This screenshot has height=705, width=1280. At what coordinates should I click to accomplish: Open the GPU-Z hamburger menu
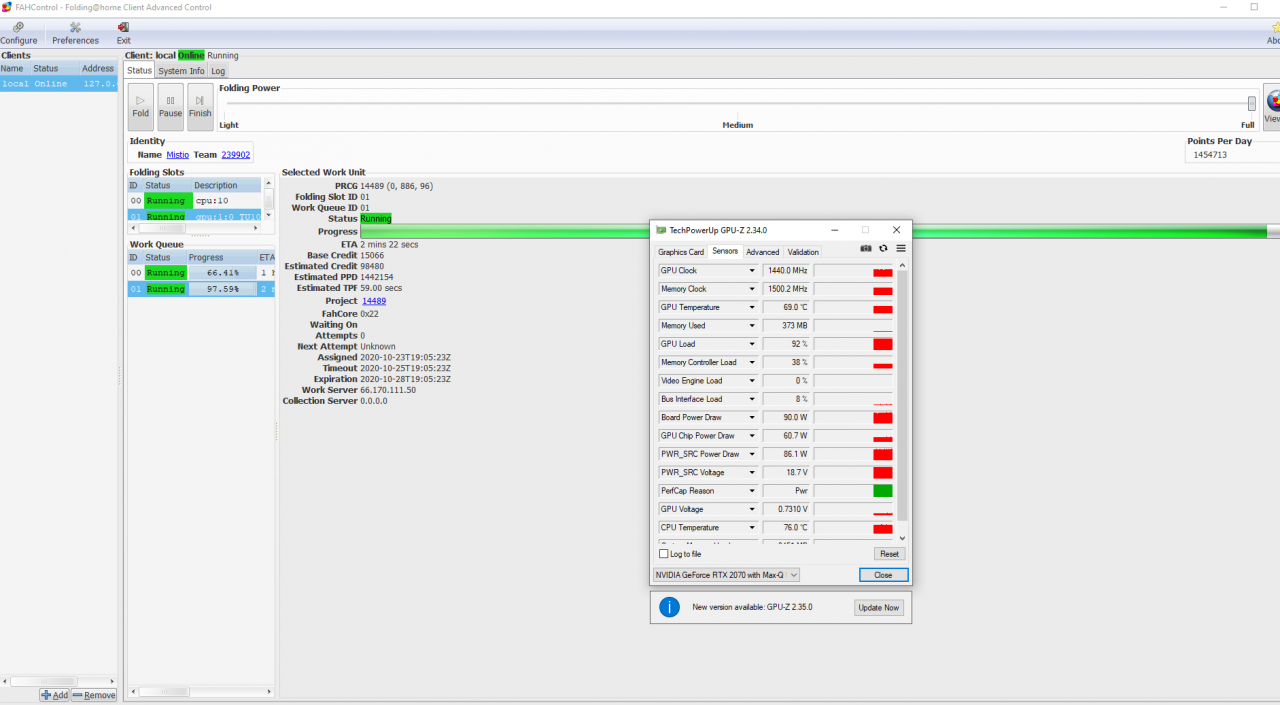click(900, 248)
